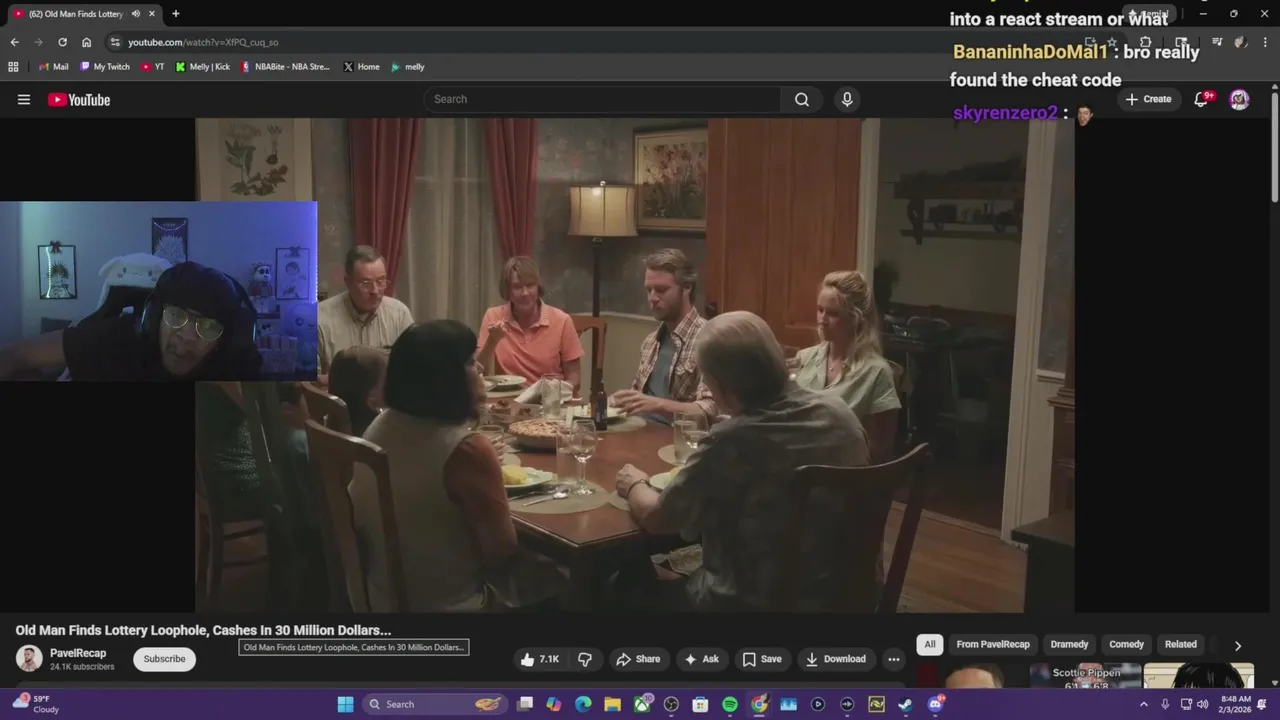
Task: Select the Comedy chip
Action: pos(1126,645)
